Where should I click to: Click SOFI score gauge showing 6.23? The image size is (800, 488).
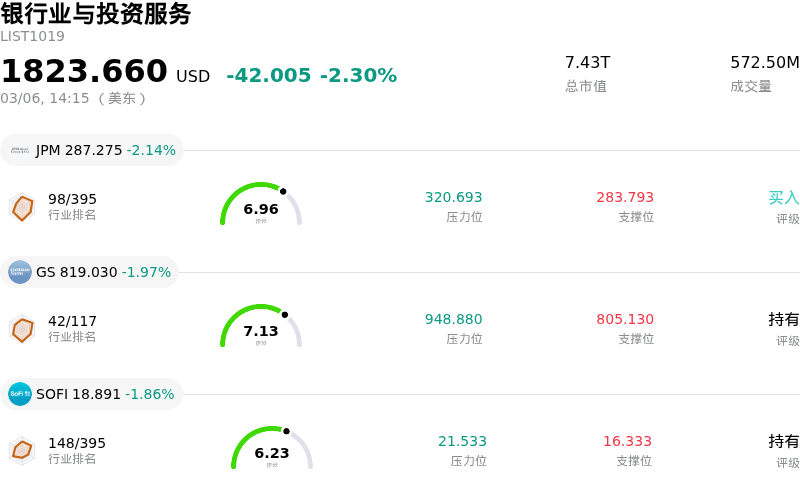click(272, 451)
